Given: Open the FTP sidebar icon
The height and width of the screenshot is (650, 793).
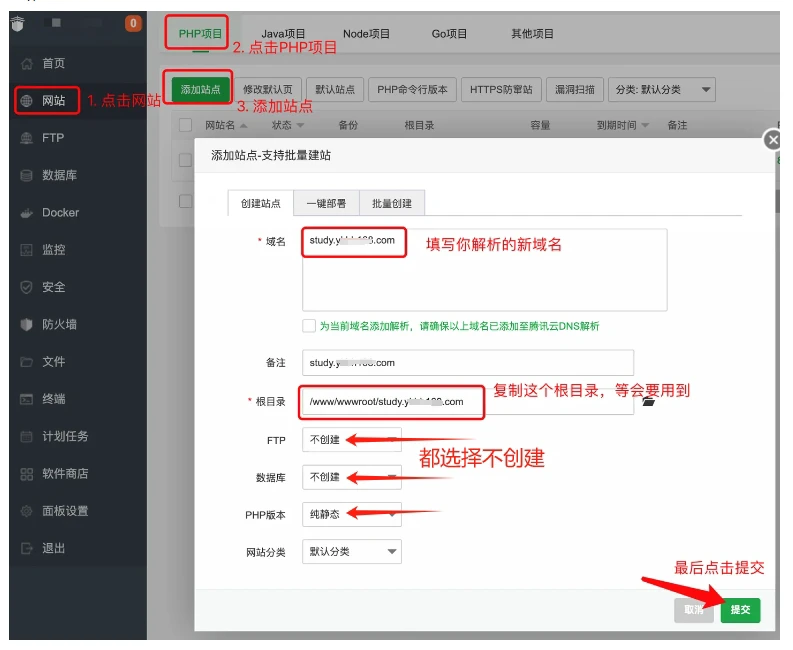Looking at the screenshot, I should [x=27, y=138].
